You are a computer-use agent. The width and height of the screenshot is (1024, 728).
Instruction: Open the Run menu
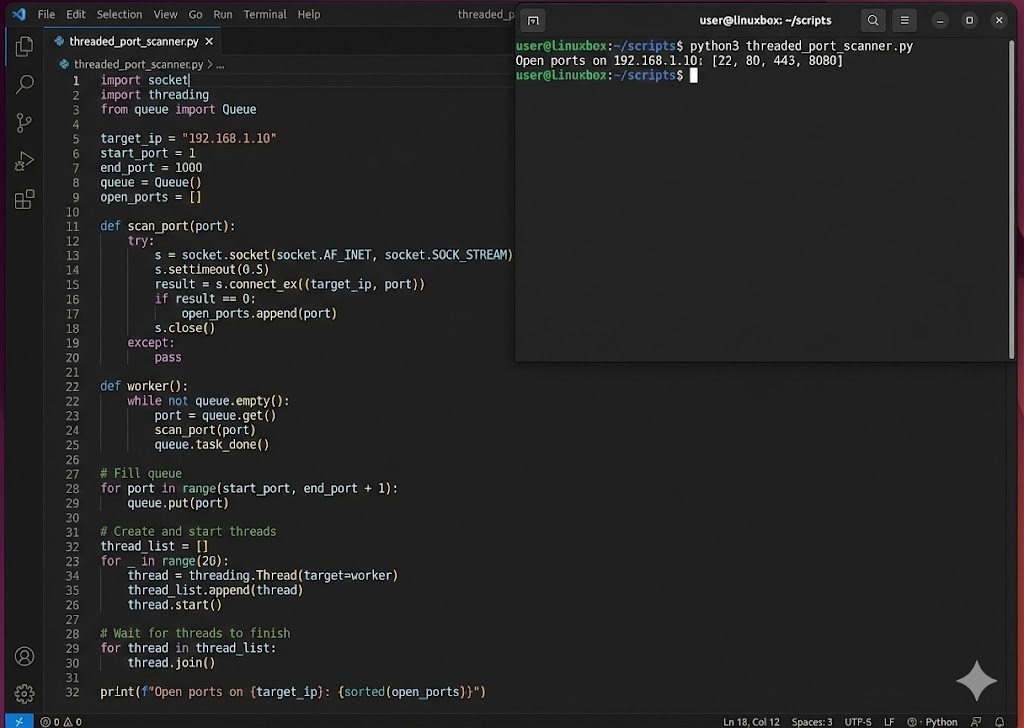click(x=222, y=14)
